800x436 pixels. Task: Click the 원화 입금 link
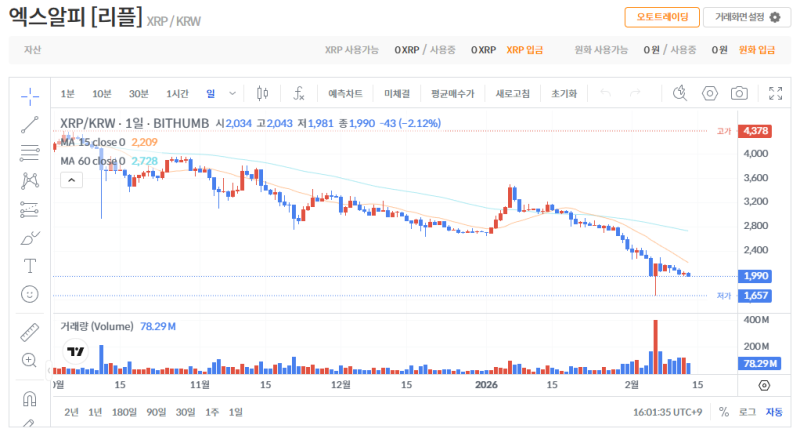click(757, 50)
